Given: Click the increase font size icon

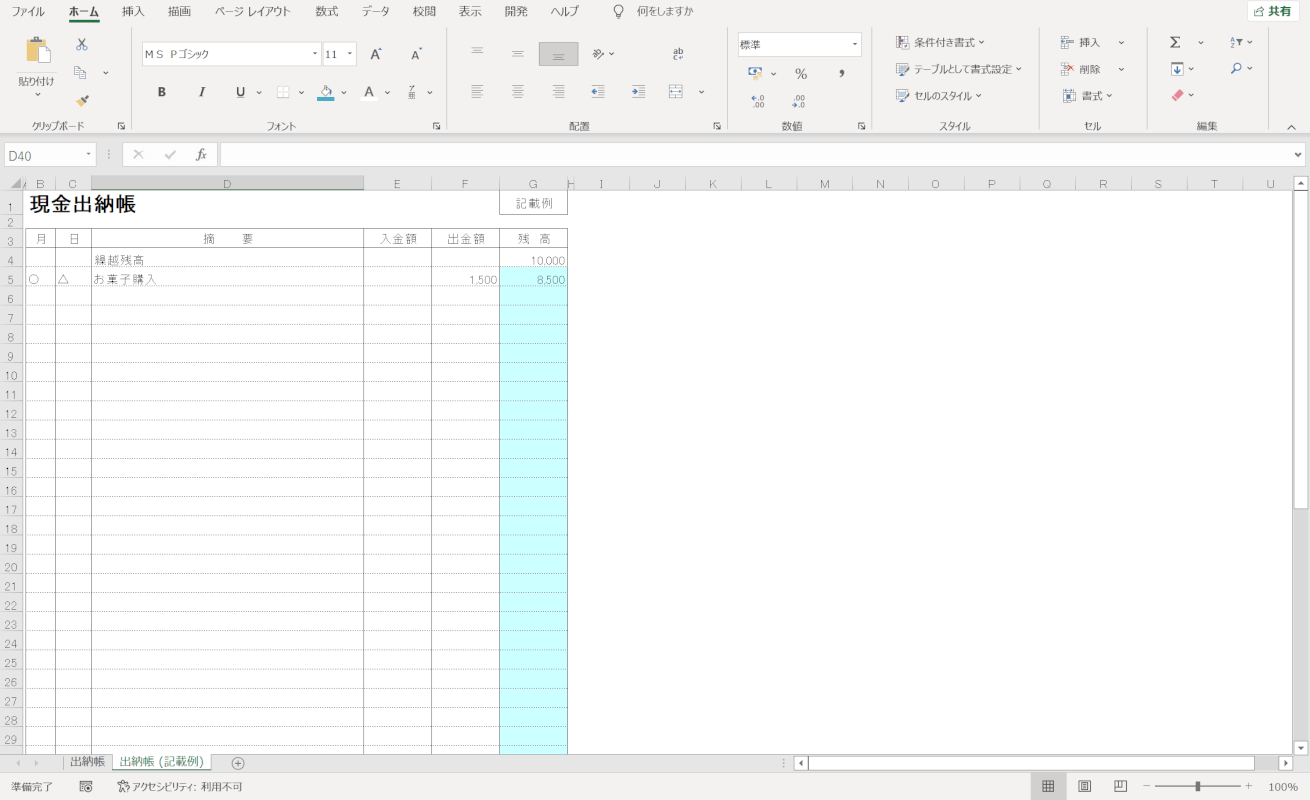Looking at the screenshot, I should pos(376,54).
